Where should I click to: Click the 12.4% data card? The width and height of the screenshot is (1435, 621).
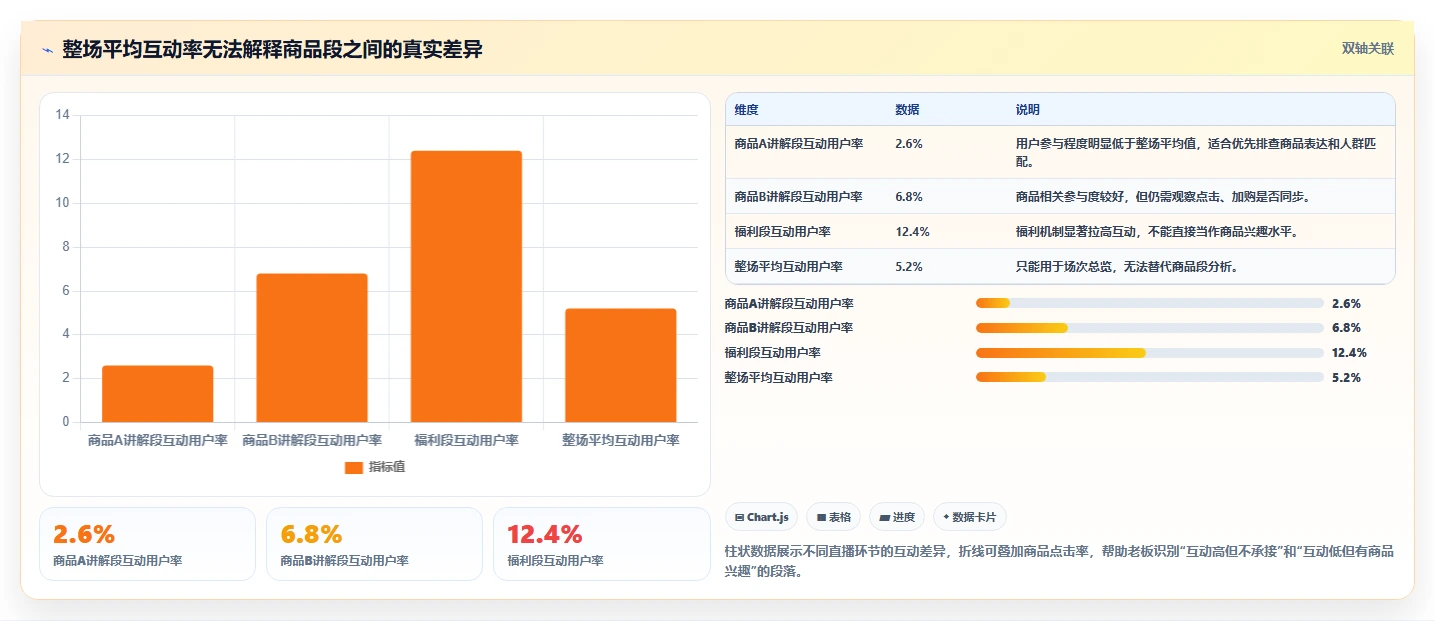coord(601,544)
